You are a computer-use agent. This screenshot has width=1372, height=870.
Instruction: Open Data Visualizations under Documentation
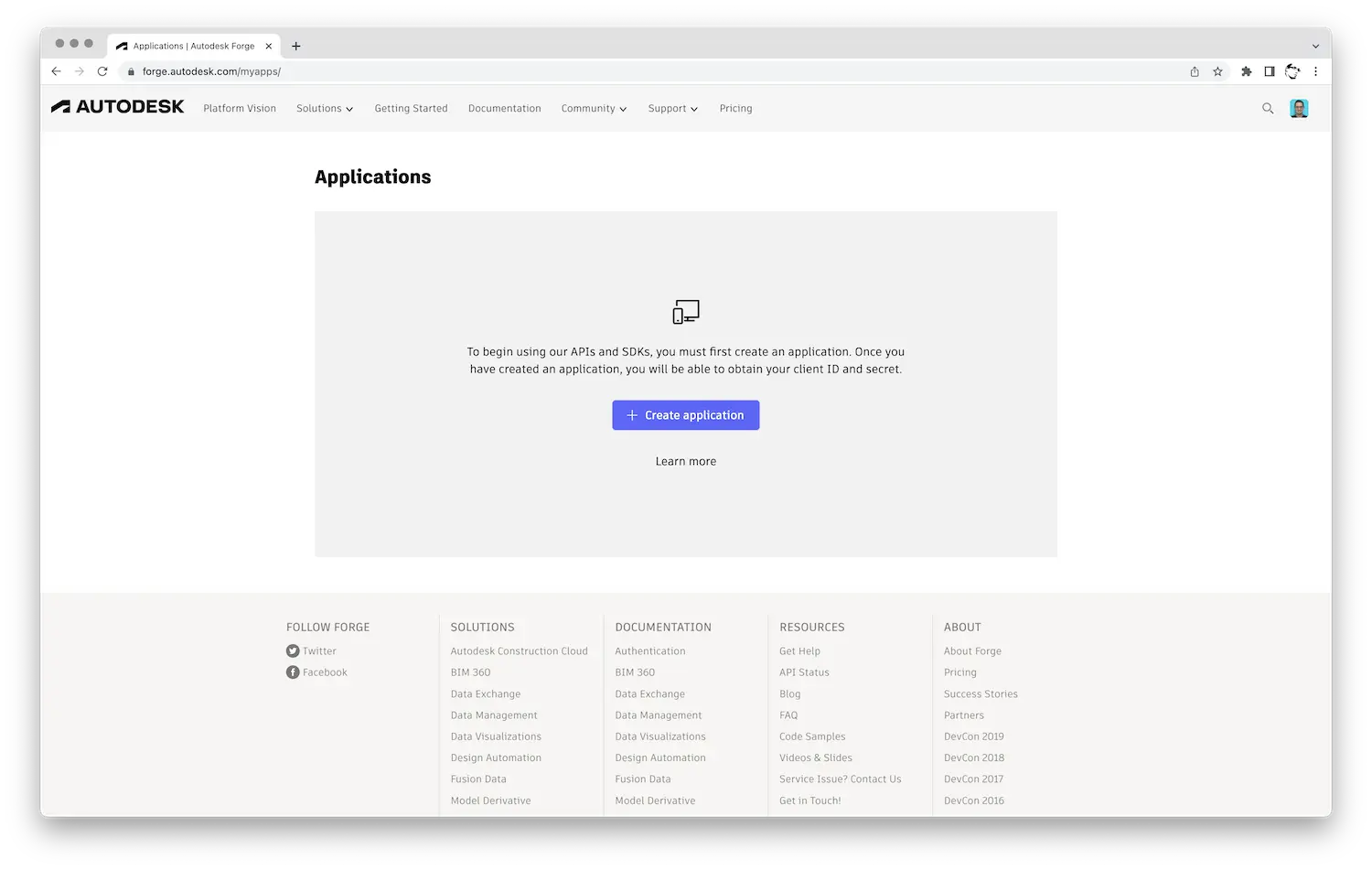tap(660, 736)
